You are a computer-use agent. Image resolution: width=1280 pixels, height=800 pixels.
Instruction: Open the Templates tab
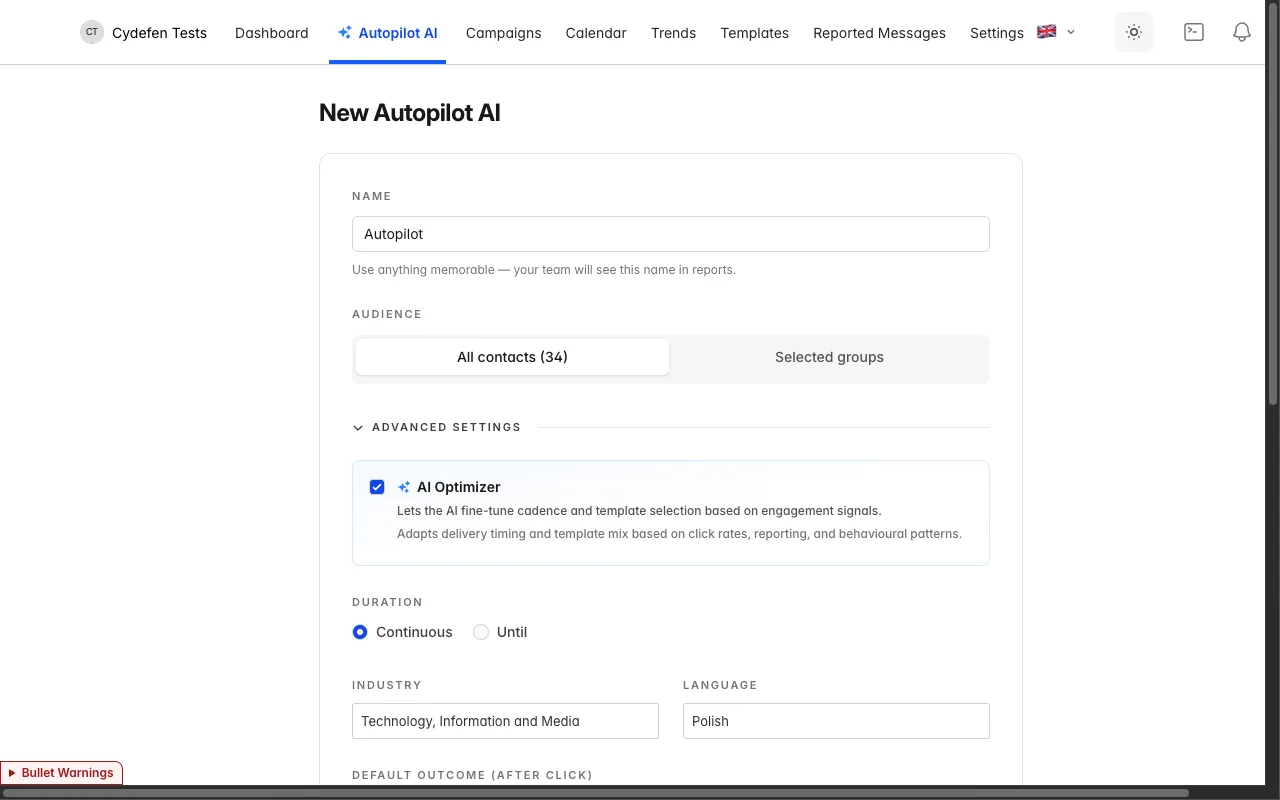coord(754,33)
